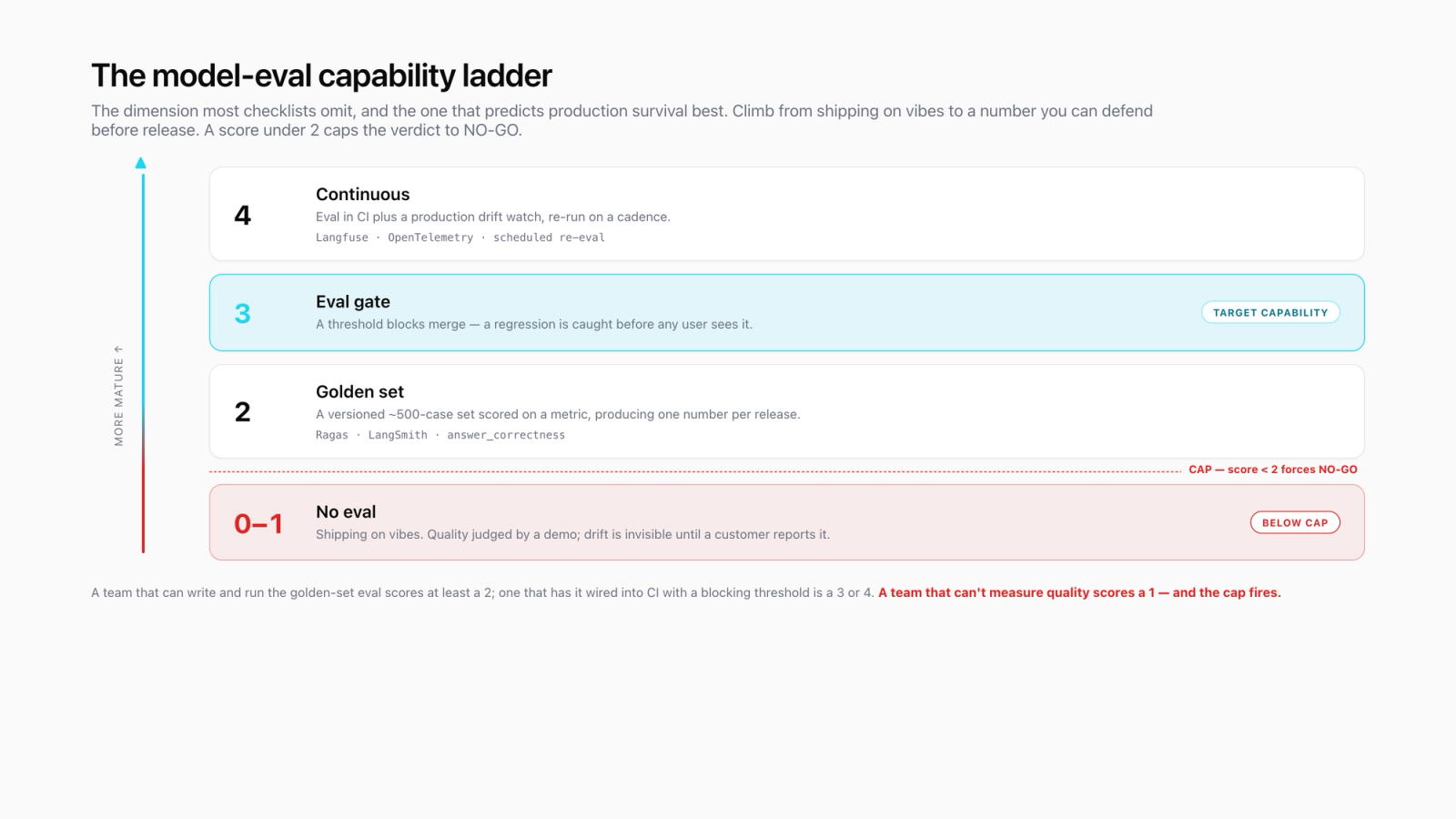Select 'A threshold blocks merge' description text
1456x819 pixels.
tap(533, 324)
